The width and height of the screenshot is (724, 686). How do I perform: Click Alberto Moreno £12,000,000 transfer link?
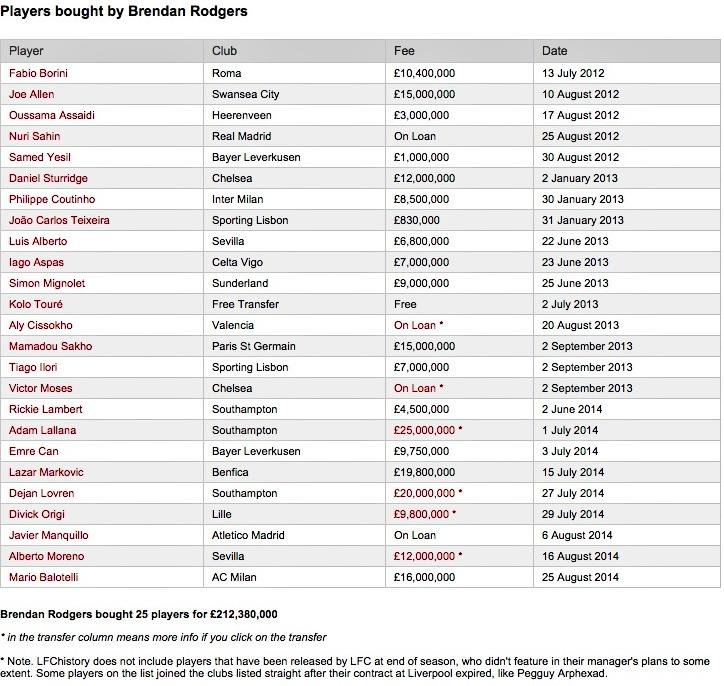[x=424, y=556]
